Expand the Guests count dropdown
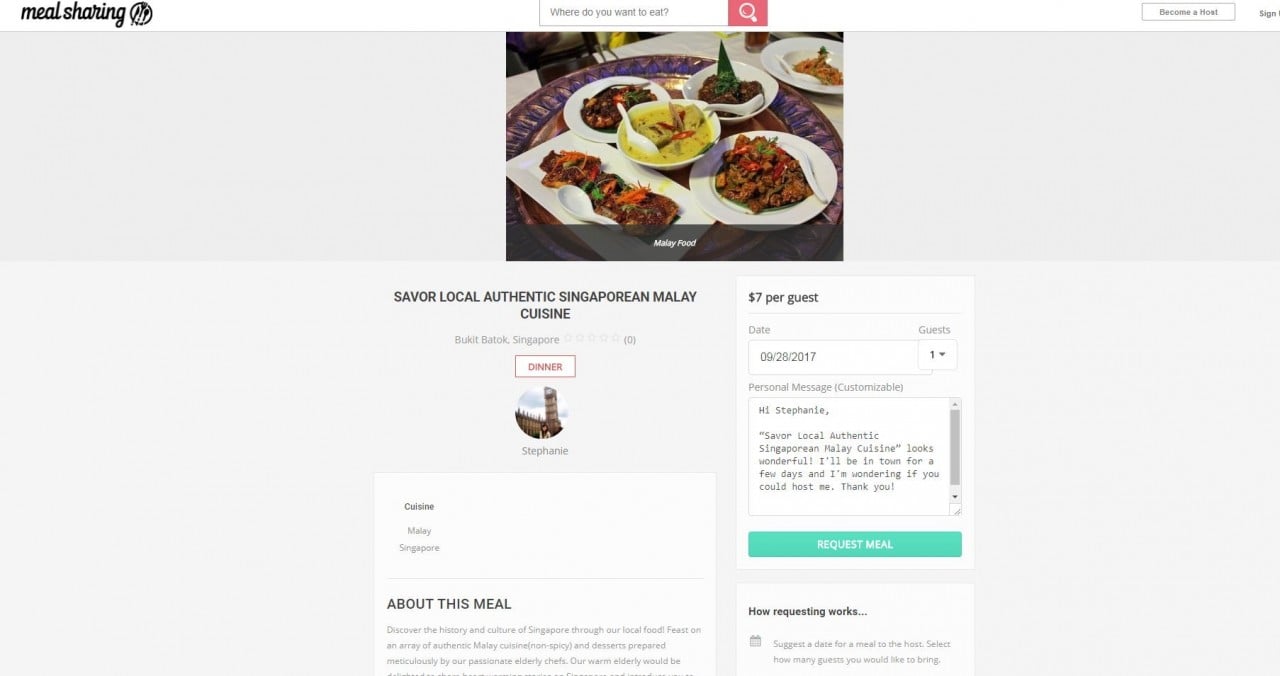1280x676 pixels. click(937, 355)
